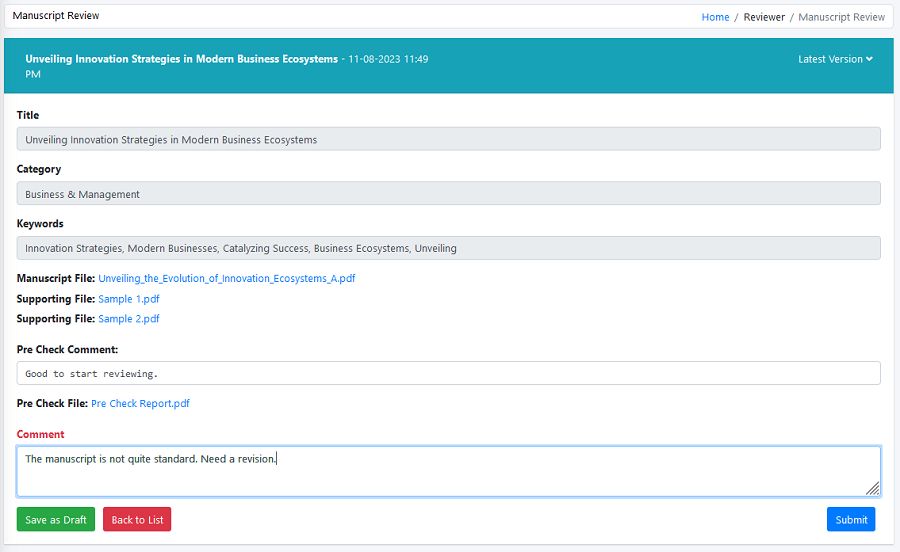Image resolution: width=900 pixels, height=552 pixels.
Task: Click the Keywords field
Action: point(448,248)
